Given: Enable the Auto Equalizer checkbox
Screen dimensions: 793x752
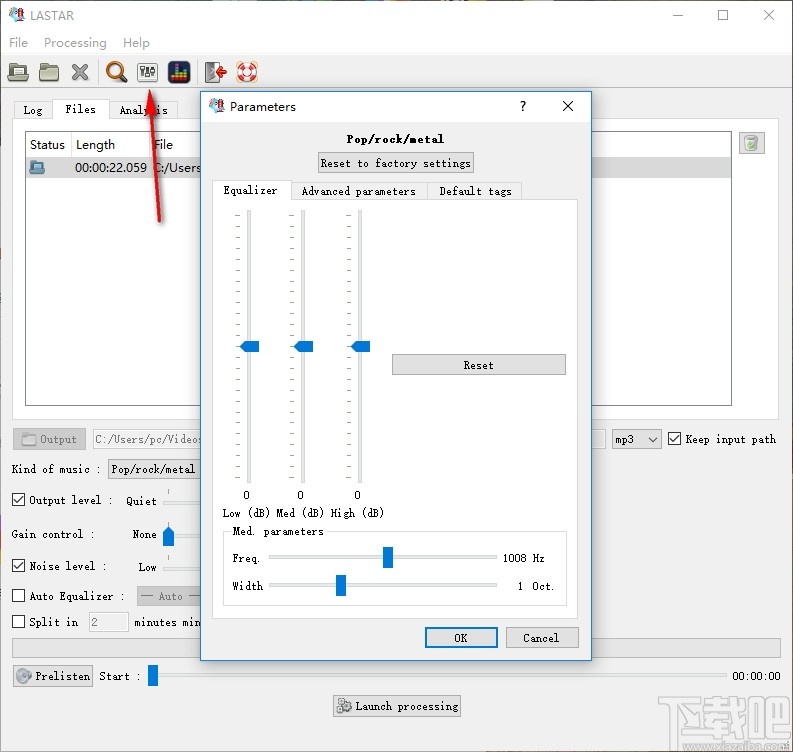Looking at the screenshot, I should tap(18, 595).
